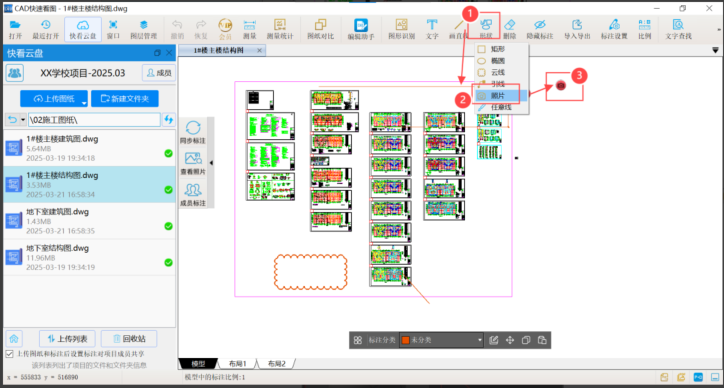724x388 pixels.
Task: Open 图层管理 layer manager
Action: pos(144,30)
